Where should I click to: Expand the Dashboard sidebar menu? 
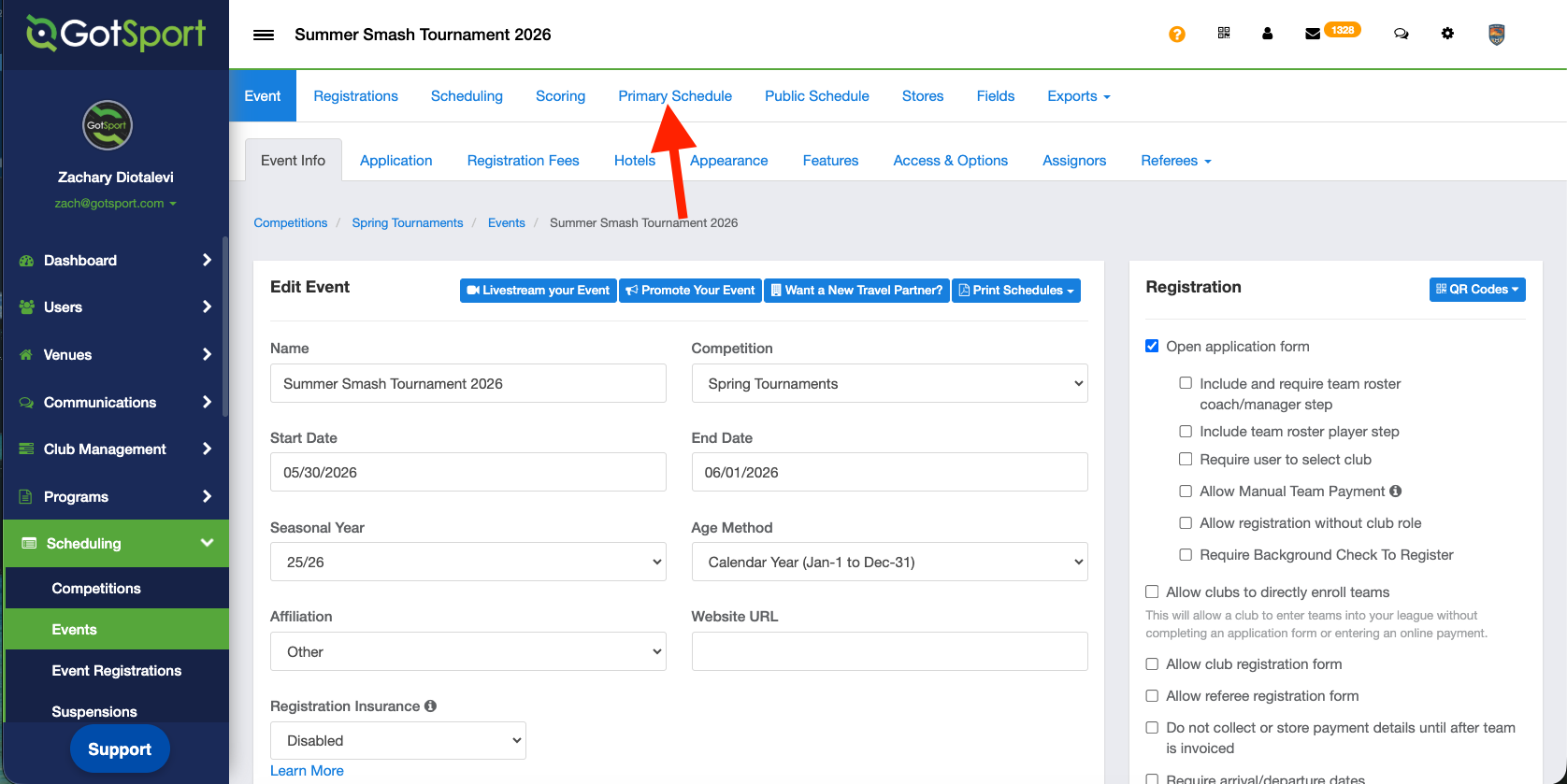[116, 261]
